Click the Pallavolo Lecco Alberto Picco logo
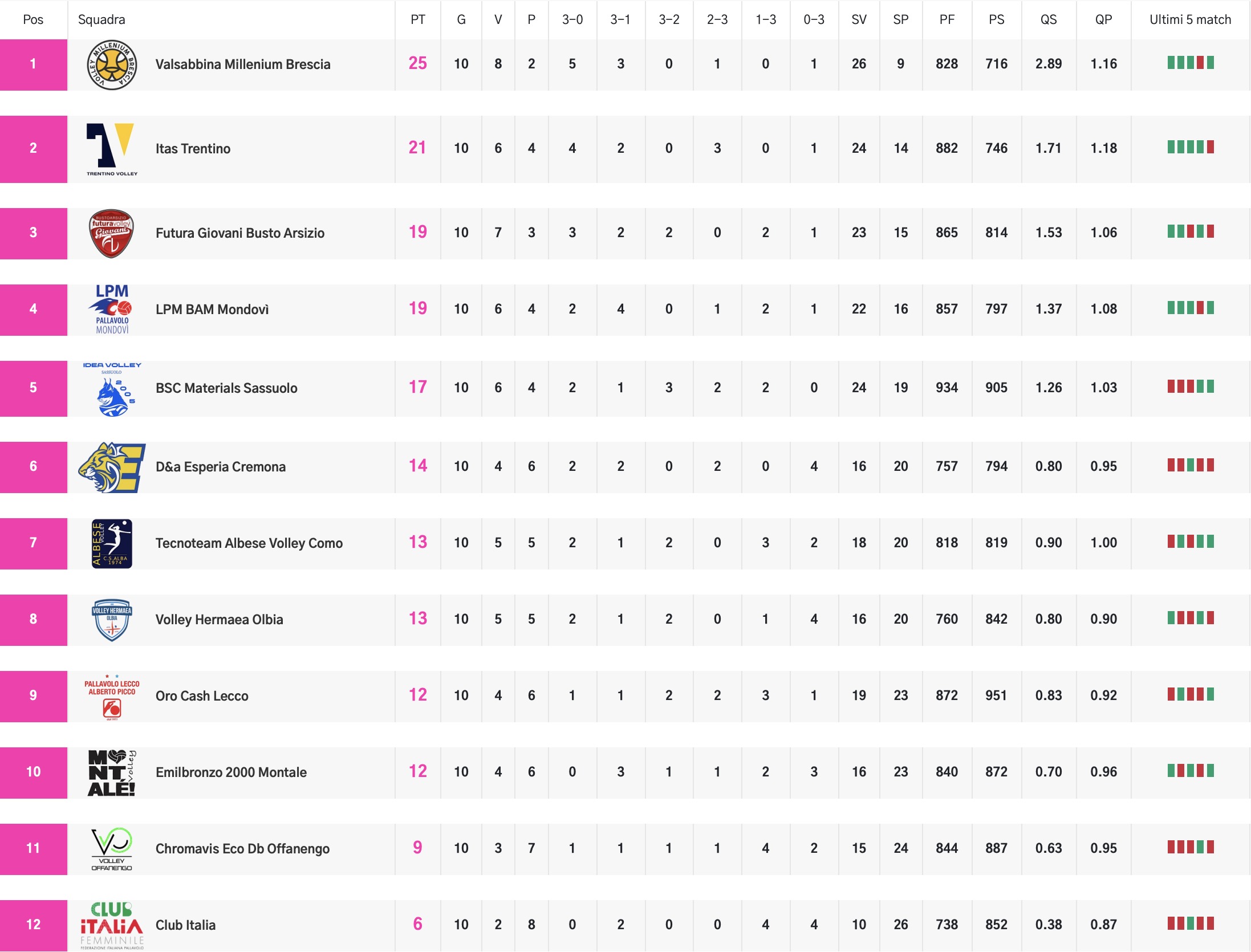Viewport: 1251px width, 952px height. coord(112,697)
